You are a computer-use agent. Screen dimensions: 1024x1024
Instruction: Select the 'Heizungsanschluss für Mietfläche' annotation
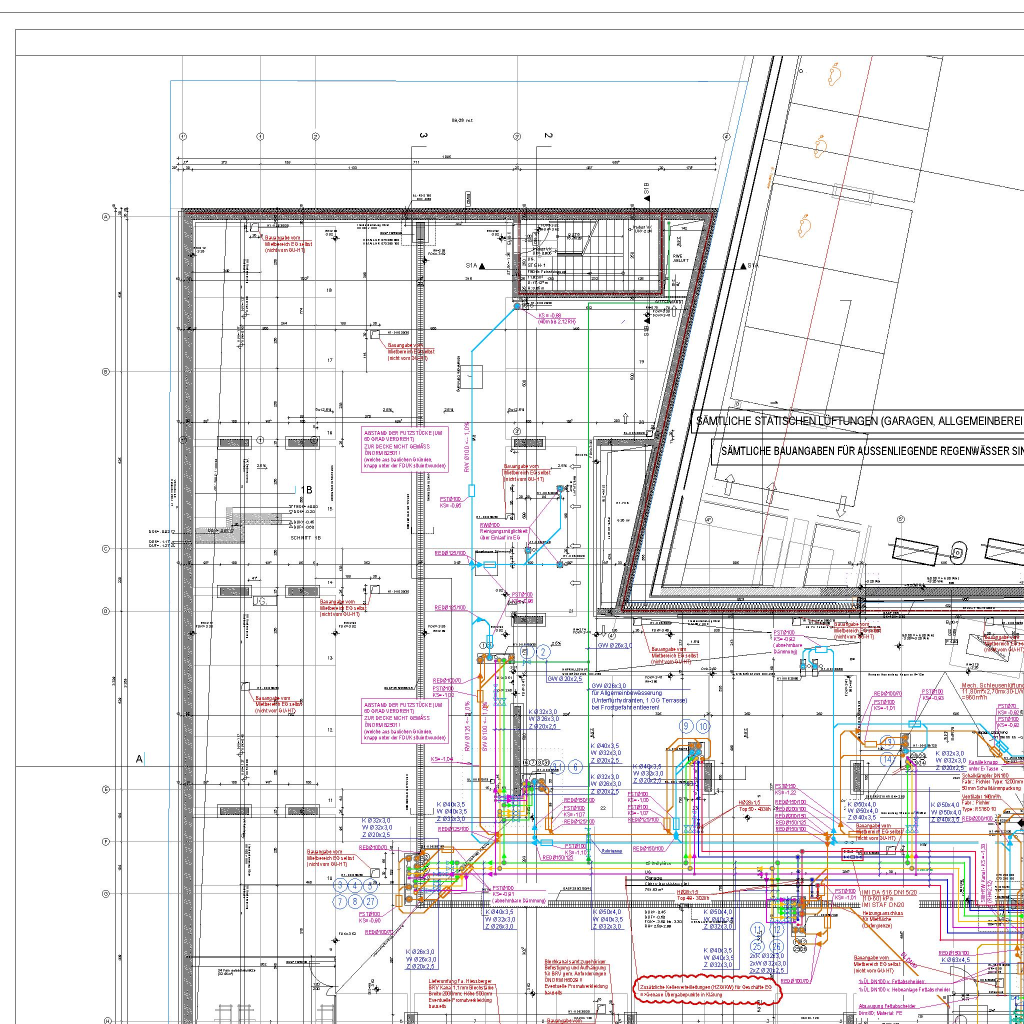[882, 919]
